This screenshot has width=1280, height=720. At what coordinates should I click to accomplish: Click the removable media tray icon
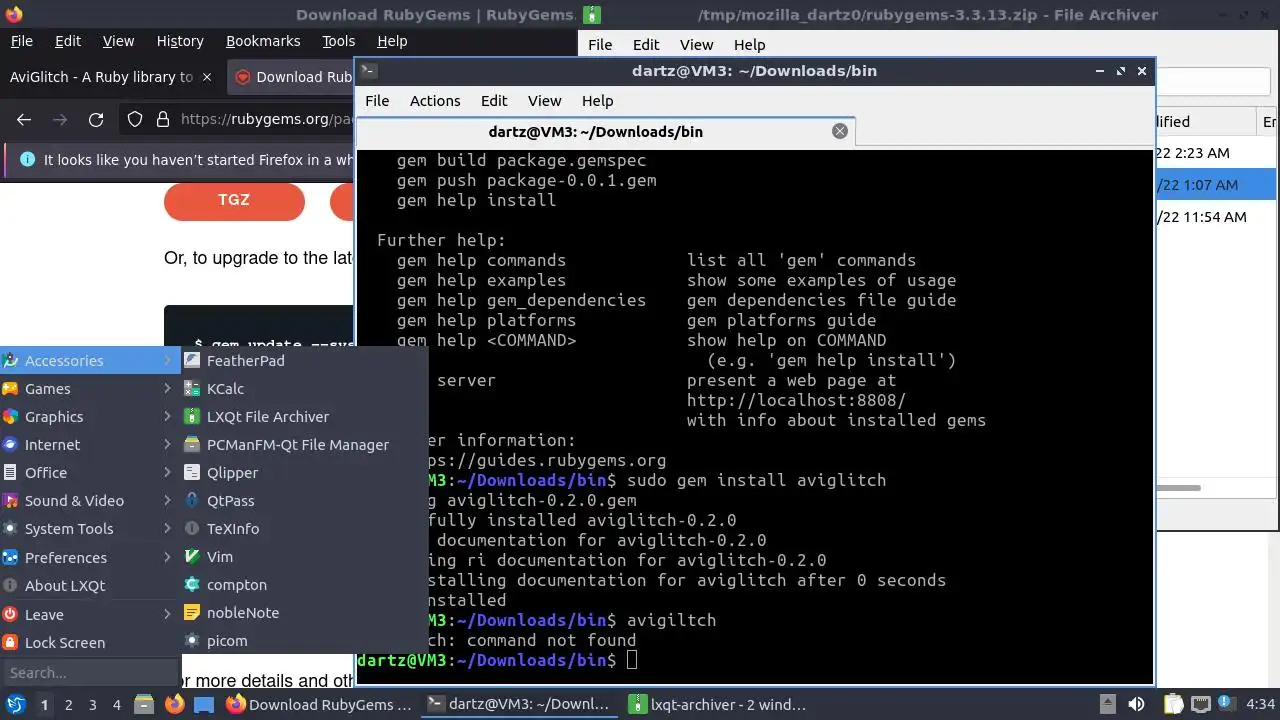point(1107,704)
